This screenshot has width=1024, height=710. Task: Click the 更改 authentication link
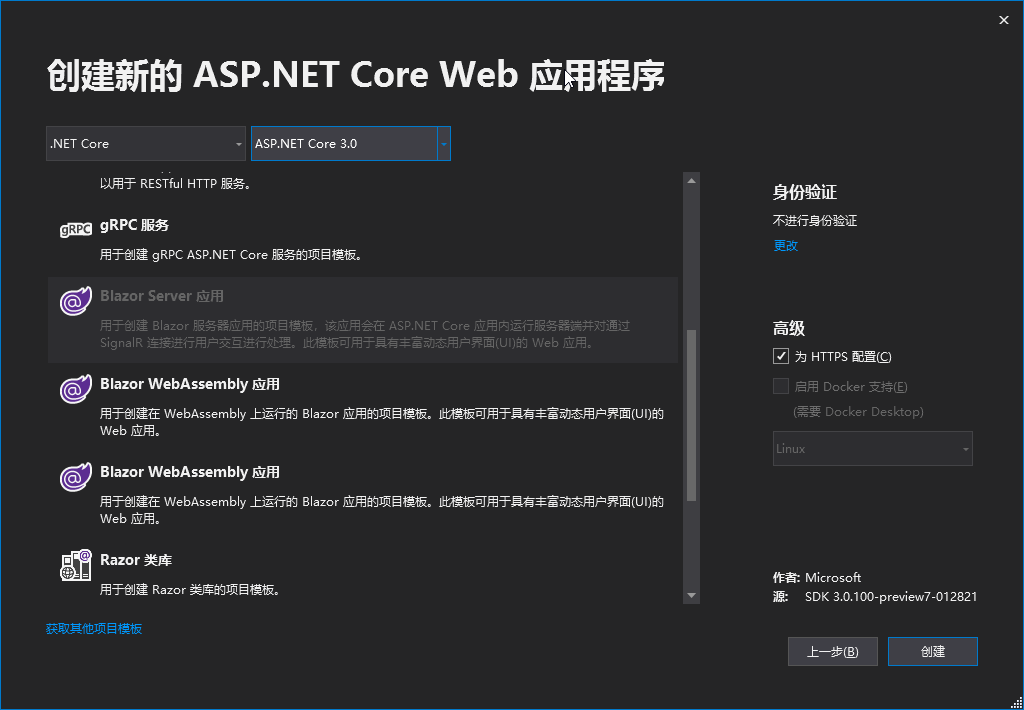786,246
